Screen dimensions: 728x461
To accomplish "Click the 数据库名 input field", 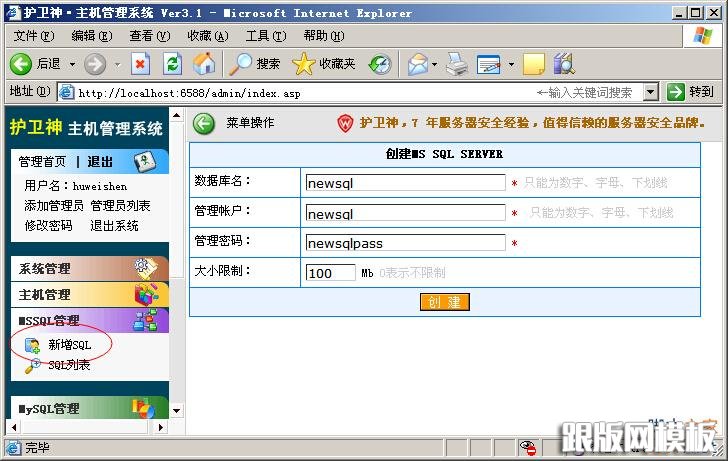I will (x=405, y=182).
